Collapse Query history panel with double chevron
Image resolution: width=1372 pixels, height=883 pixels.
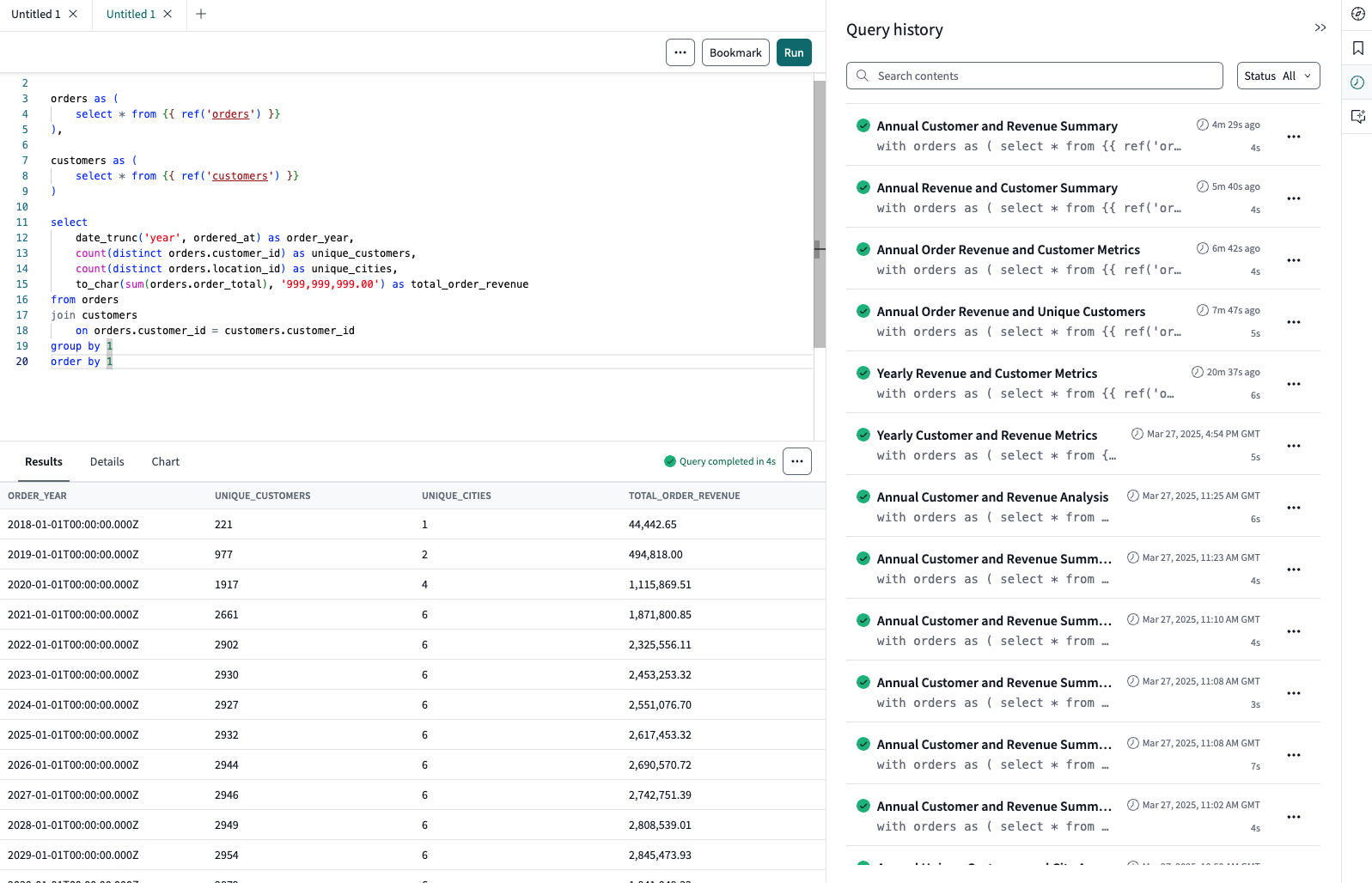point(1320,28)
